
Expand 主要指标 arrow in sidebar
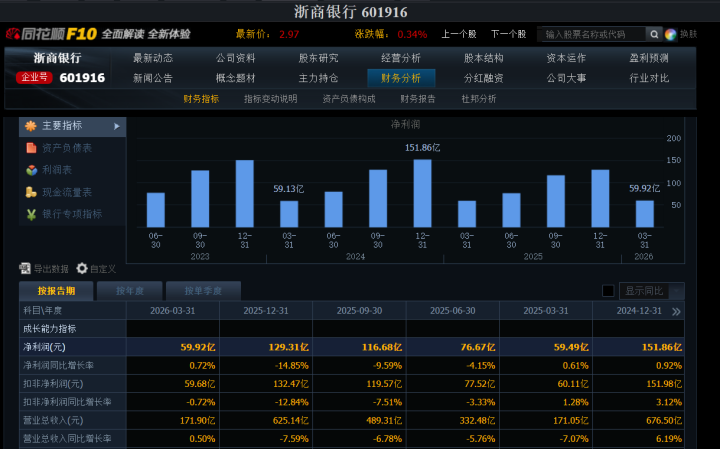pyautogui.click(x=117, y=126)
